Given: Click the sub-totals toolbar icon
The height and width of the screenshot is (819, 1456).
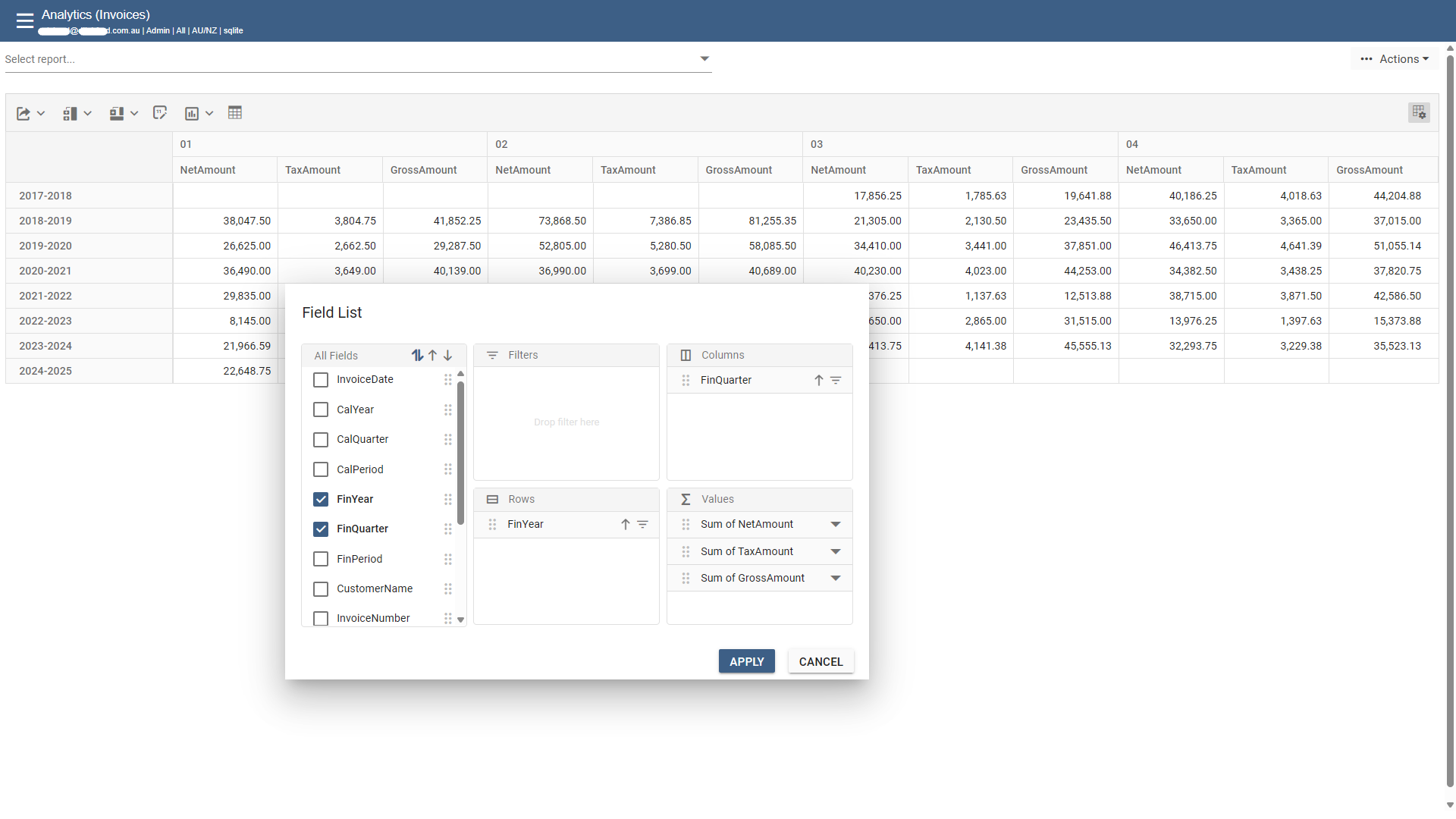Looking at the screenshot, I should pos(70,113).
